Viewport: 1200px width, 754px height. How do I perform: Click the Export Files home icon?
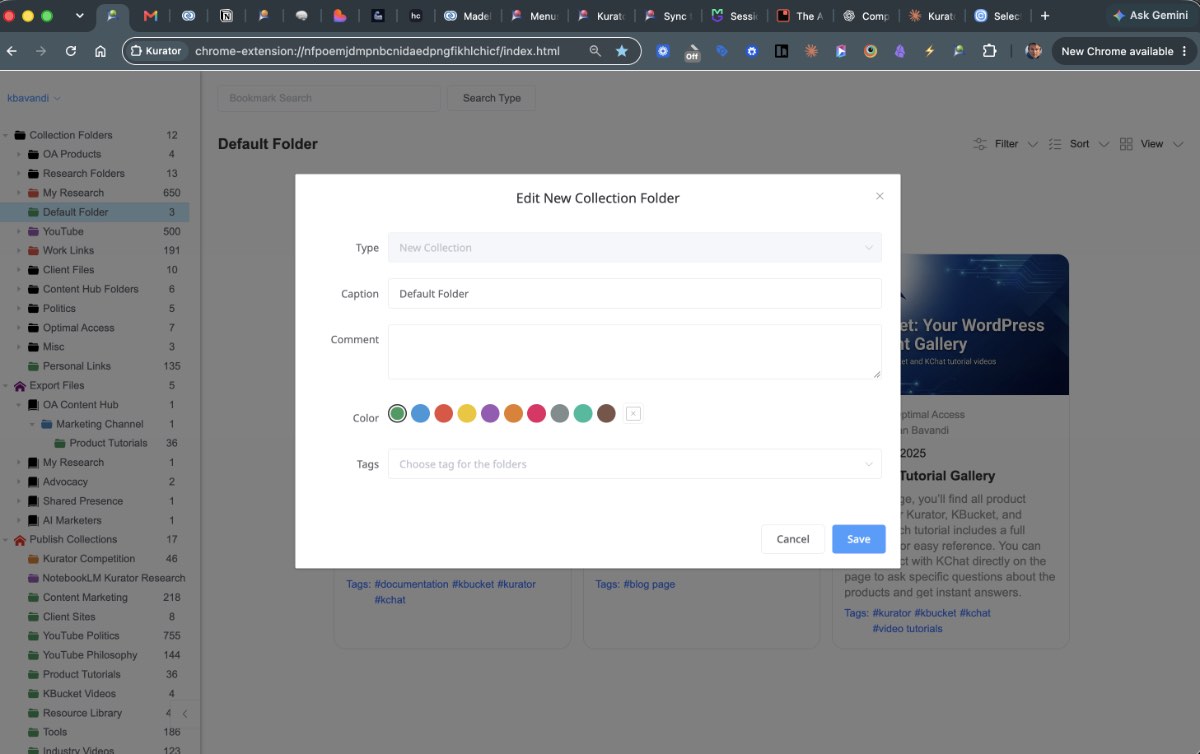(x=20, y=385)
